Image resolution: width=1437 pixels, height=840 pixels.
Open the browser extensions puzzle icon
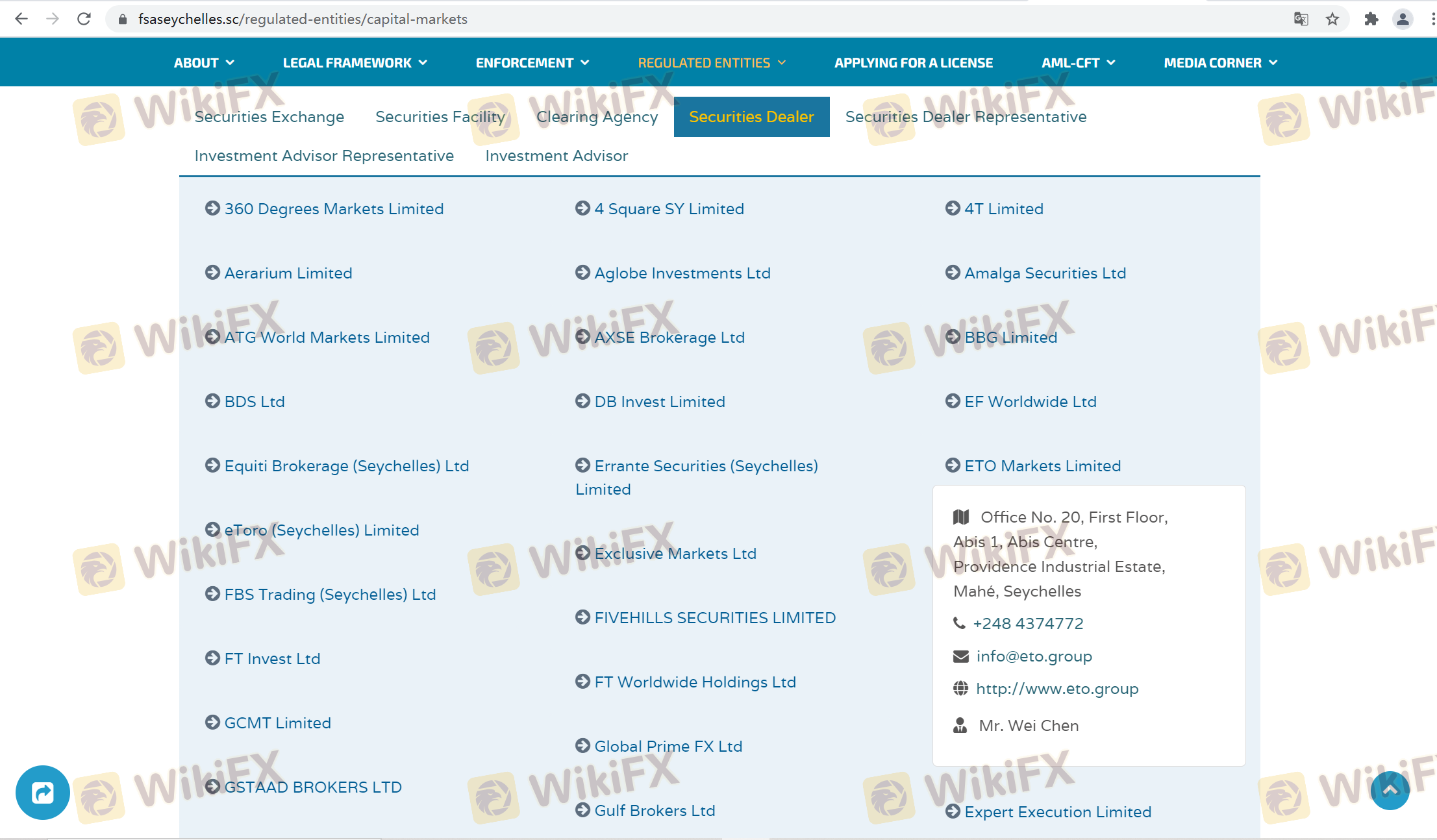tap(1371, 19)
